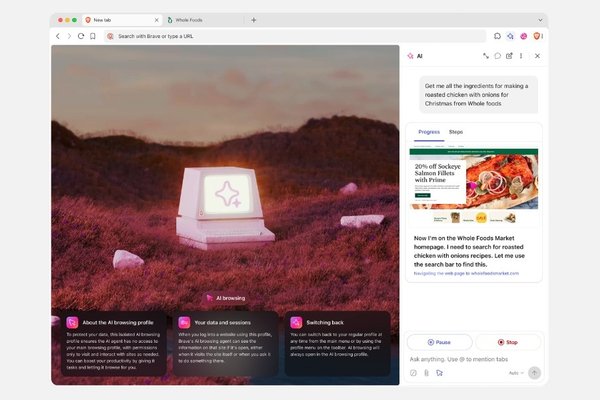Select the Steps tab

click(x=456, y=132)
